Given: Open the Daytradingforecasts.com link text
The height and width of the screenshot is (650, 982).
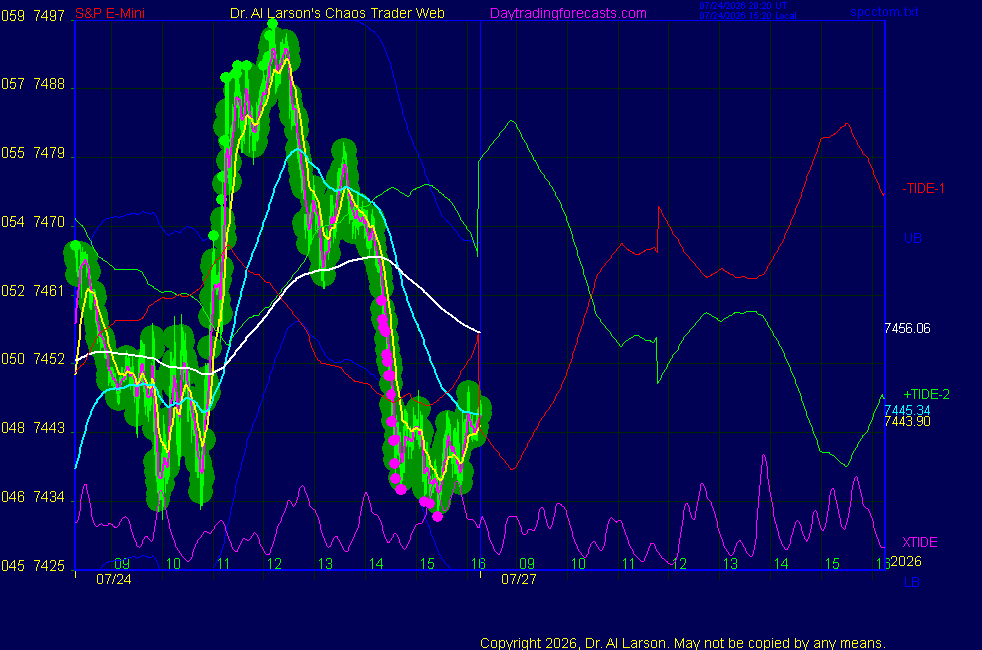Looking at the screenshot, I should [x=568, y=13].
